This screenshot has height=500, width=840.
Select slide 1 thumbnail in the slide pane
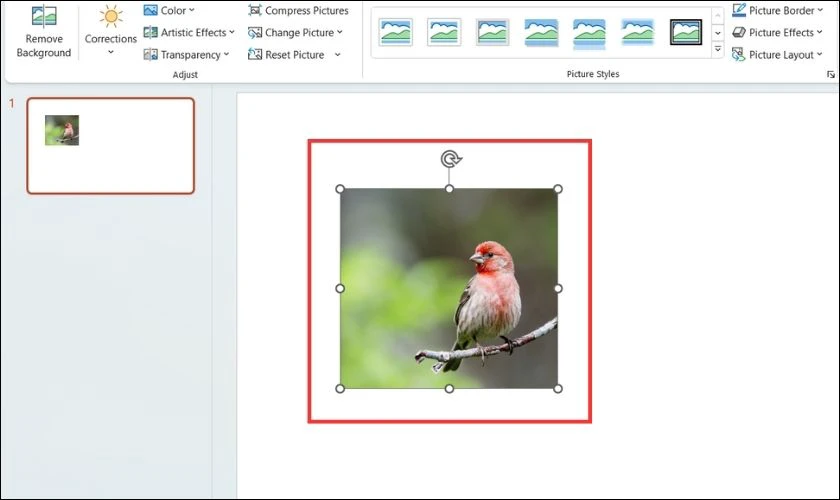[110, 146]
